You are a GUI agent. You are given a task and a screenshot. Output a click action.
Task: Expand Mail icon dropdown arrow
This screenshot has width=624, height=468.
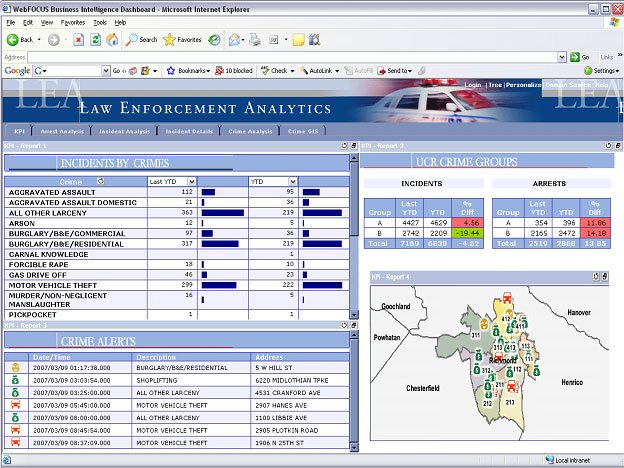coord(243,39)
